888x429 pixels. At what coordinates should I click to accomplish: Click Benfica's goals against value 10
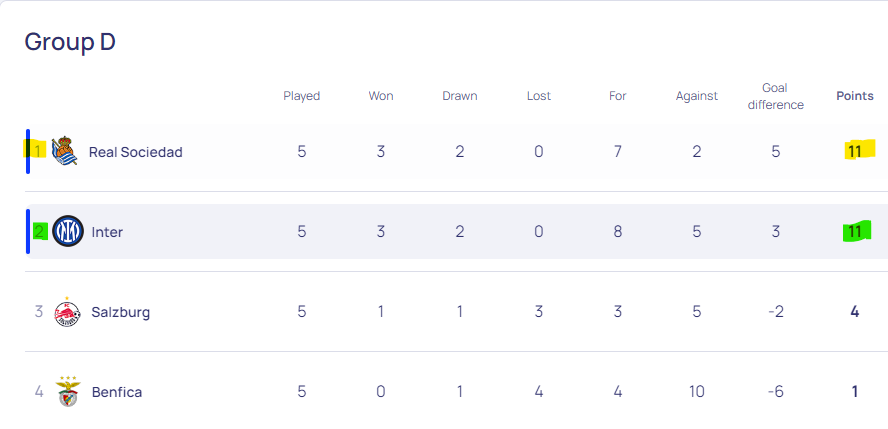(697, 392)
